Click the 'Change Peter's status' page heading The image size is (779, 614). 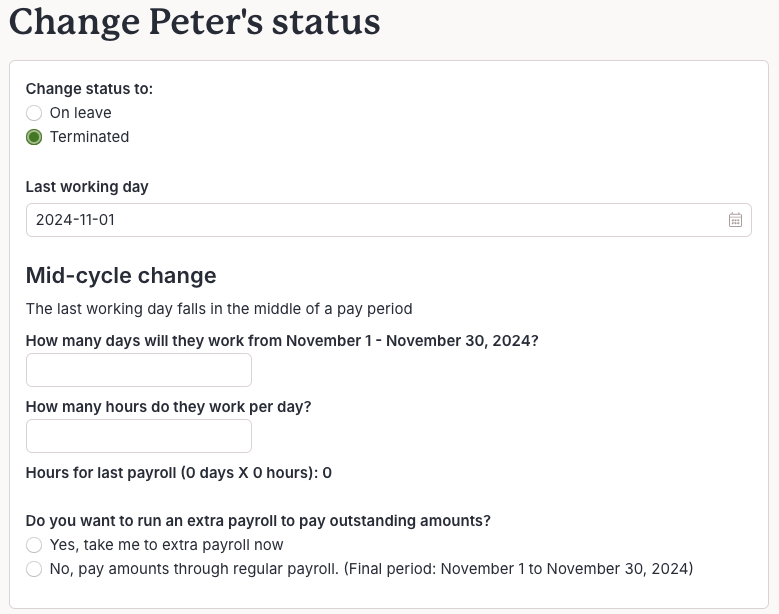pos(194,22)
